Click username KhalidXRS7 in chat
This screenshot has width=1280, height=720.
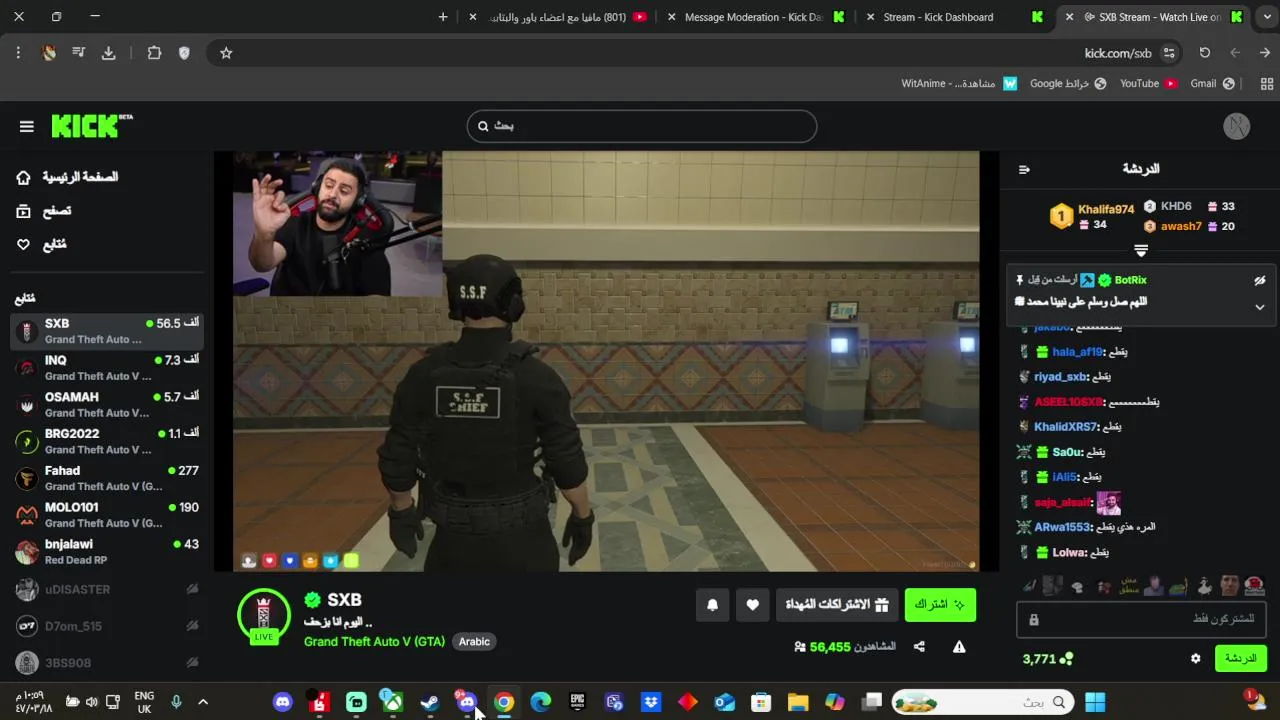pos(1065,427)
